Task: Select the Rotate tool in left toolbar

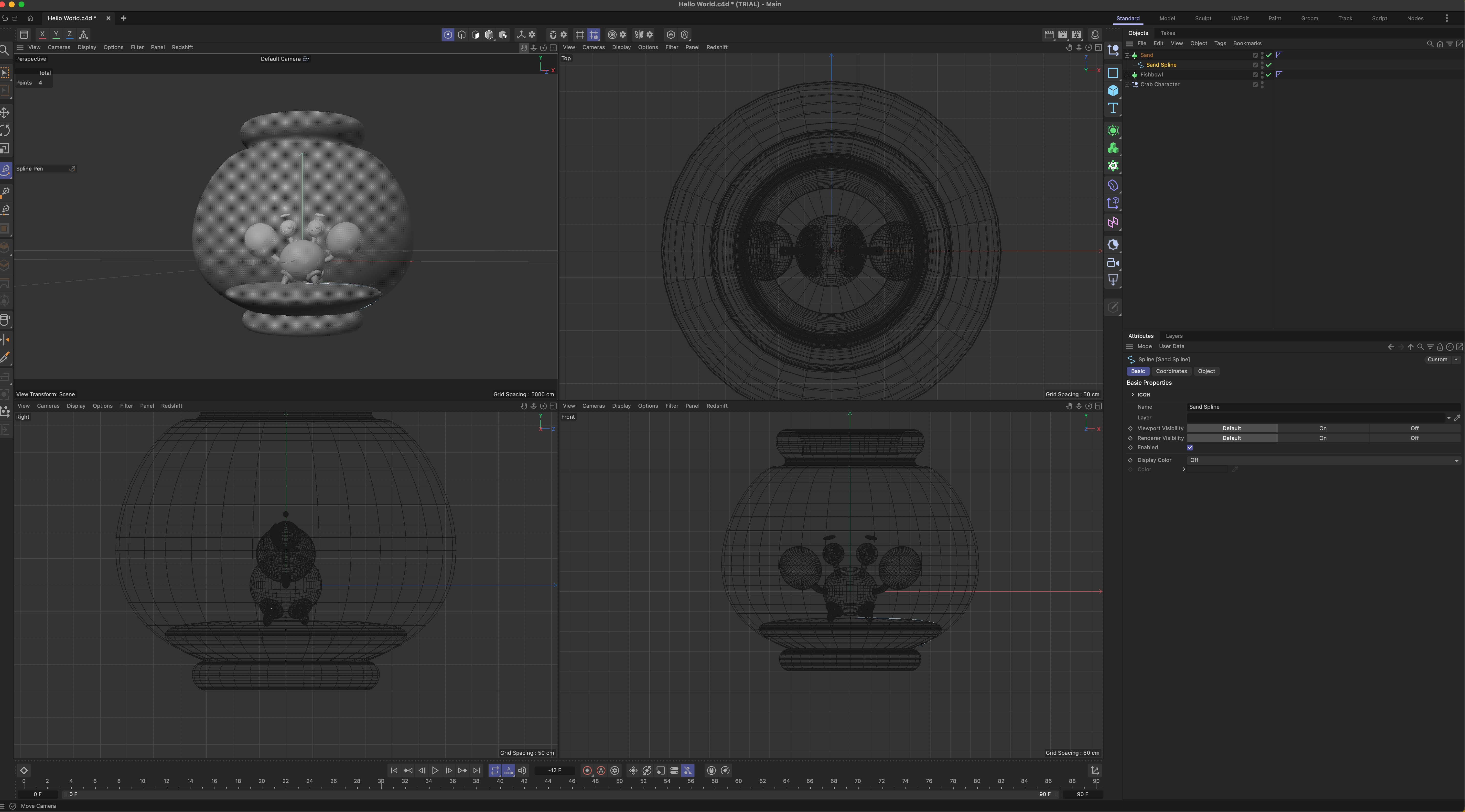Action: point(5,131)
